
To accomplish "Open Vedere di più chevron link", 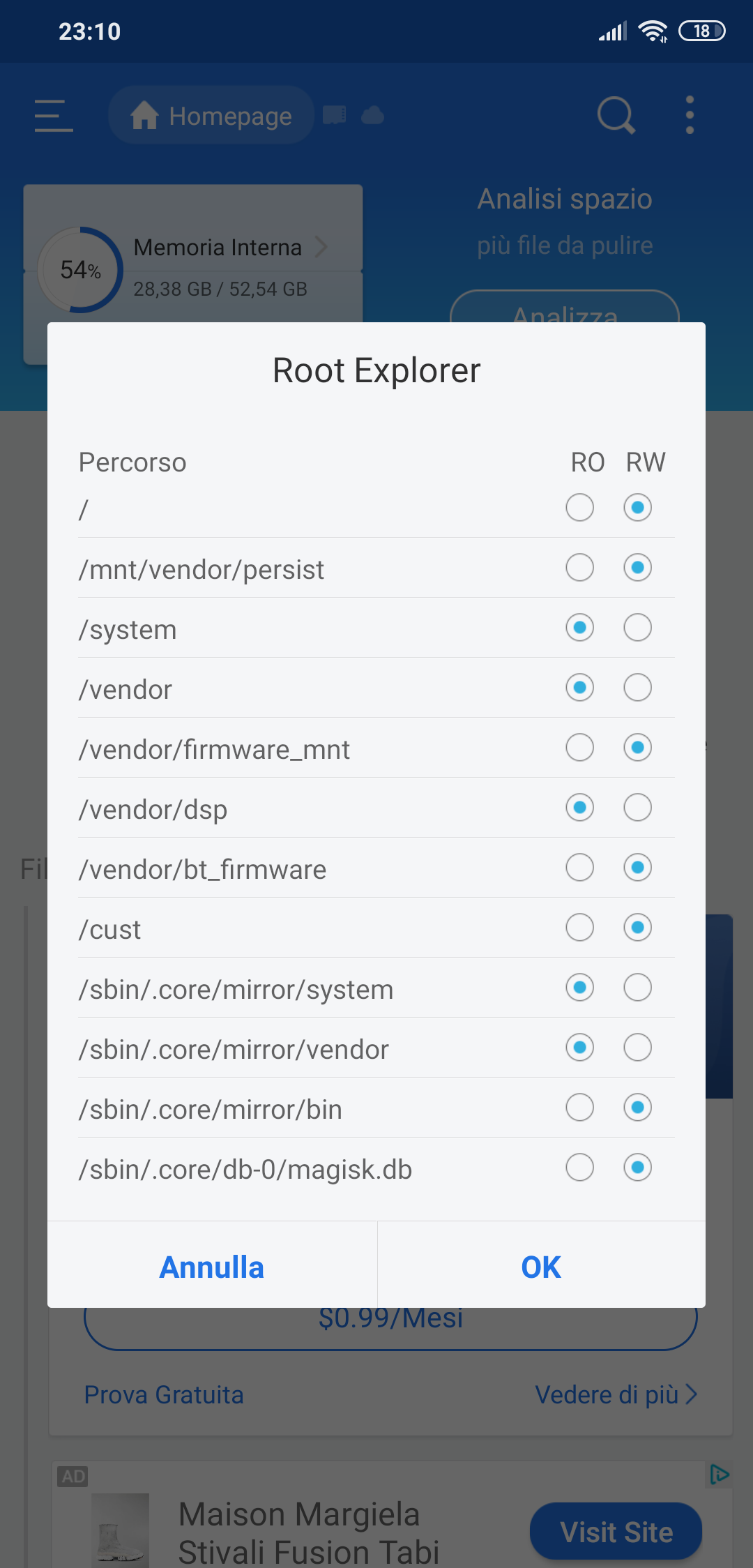I will [x=616, y=1395].
